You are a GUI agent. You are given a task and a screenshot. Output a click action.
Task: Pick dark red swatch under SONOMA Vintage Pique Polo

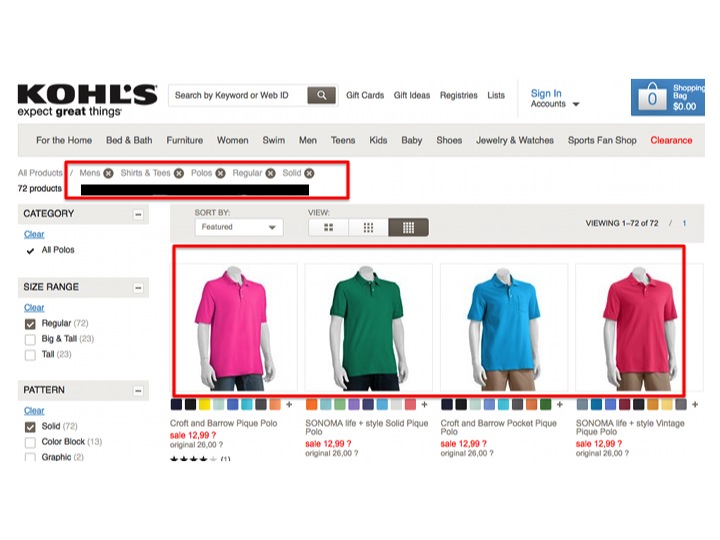624,405
